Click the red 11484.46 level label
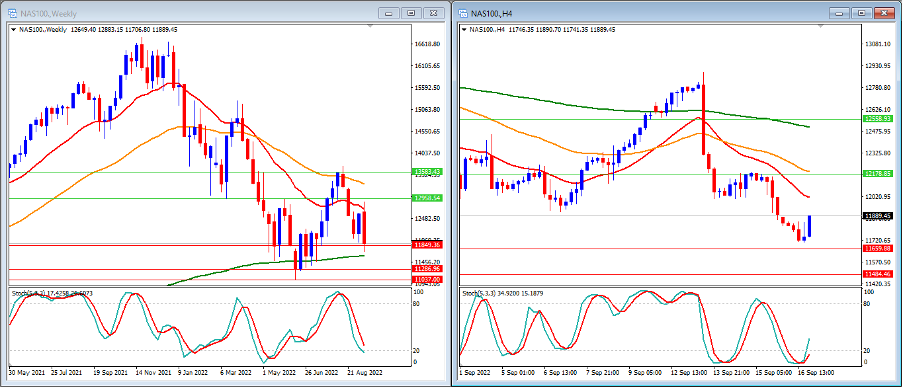The width and height of the screenshot is (904, 388). pyautogui.click(x=878, y=274)
